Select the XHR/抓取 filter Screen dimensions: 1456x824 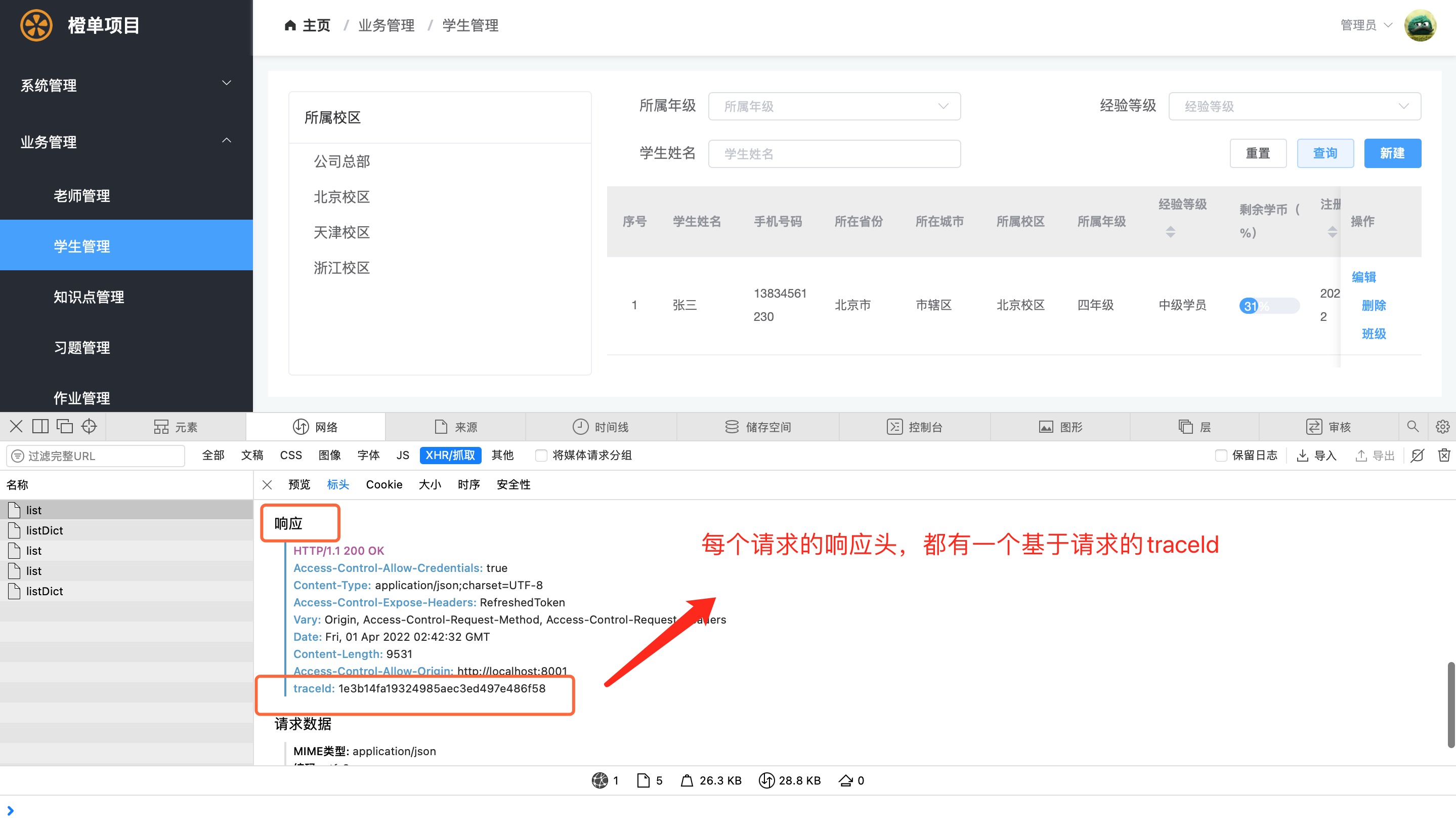coord(450,455)
